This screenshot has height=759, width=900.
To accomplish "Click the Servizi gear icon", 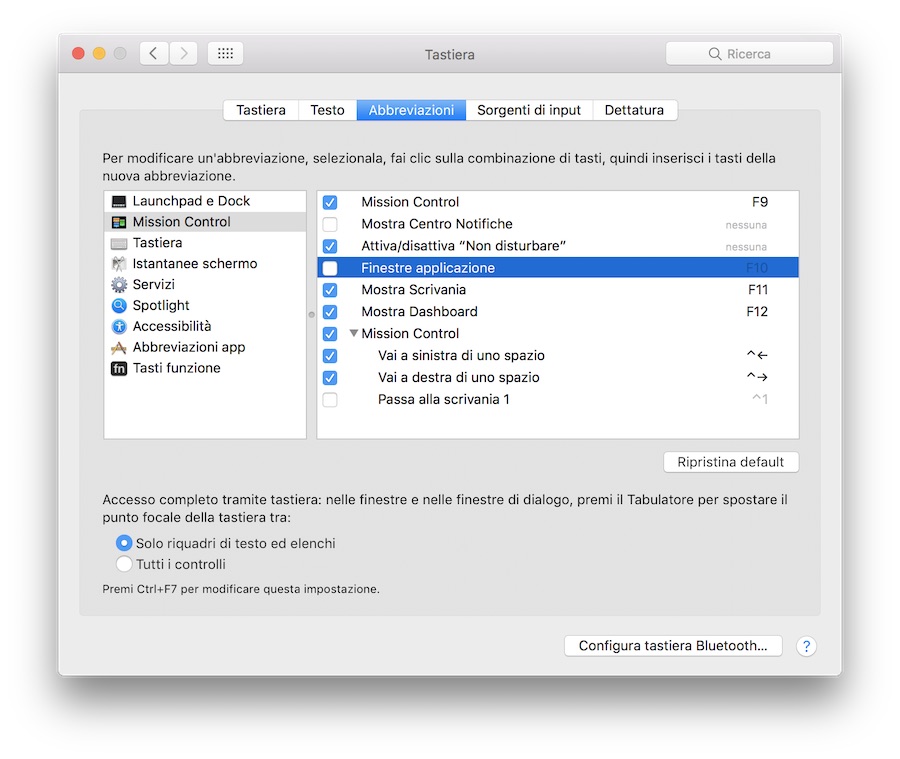I will point(119,285).
